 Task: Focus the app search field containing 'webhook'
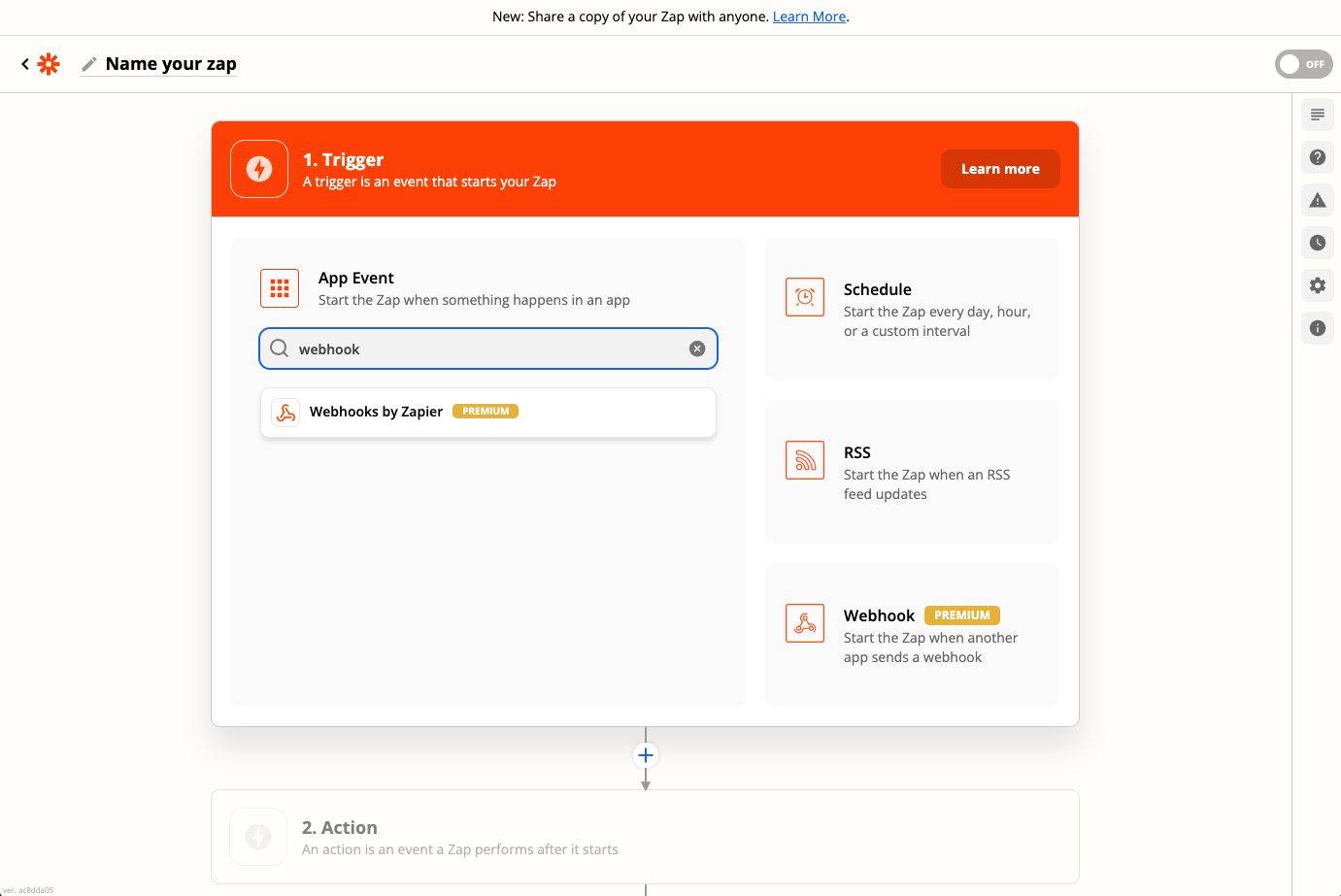(x=488, y=348)
